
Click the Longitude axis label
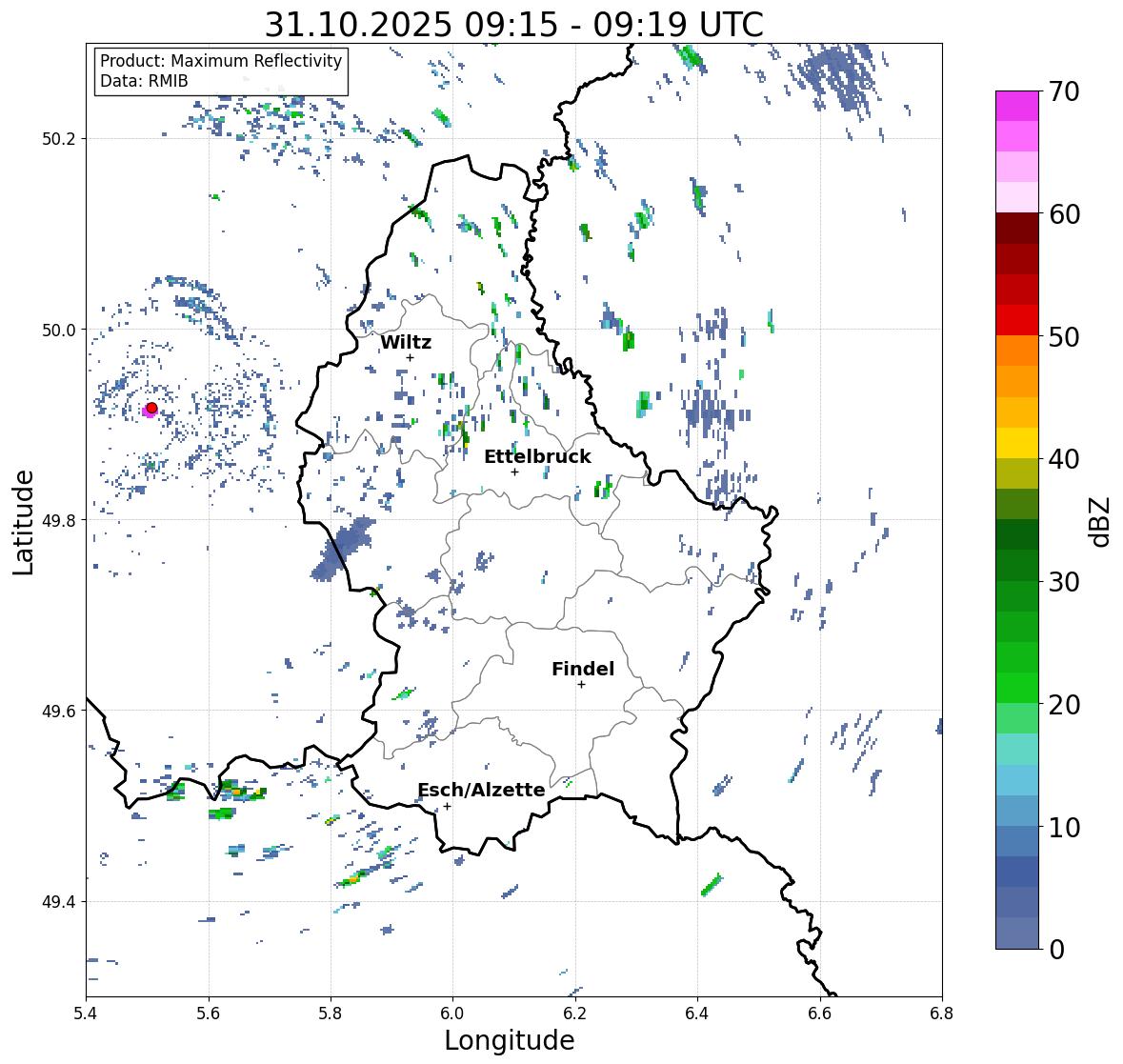coord(510,1040)
